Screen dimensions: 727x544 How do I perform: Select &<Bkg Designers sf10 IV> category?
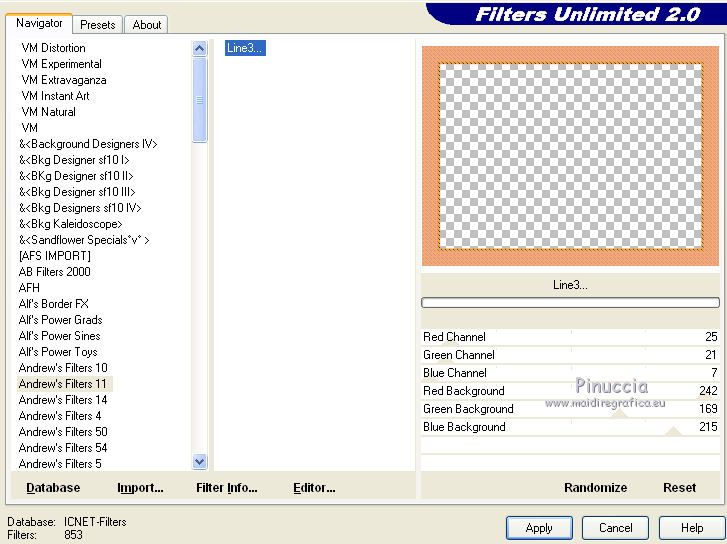click(80, 208)
